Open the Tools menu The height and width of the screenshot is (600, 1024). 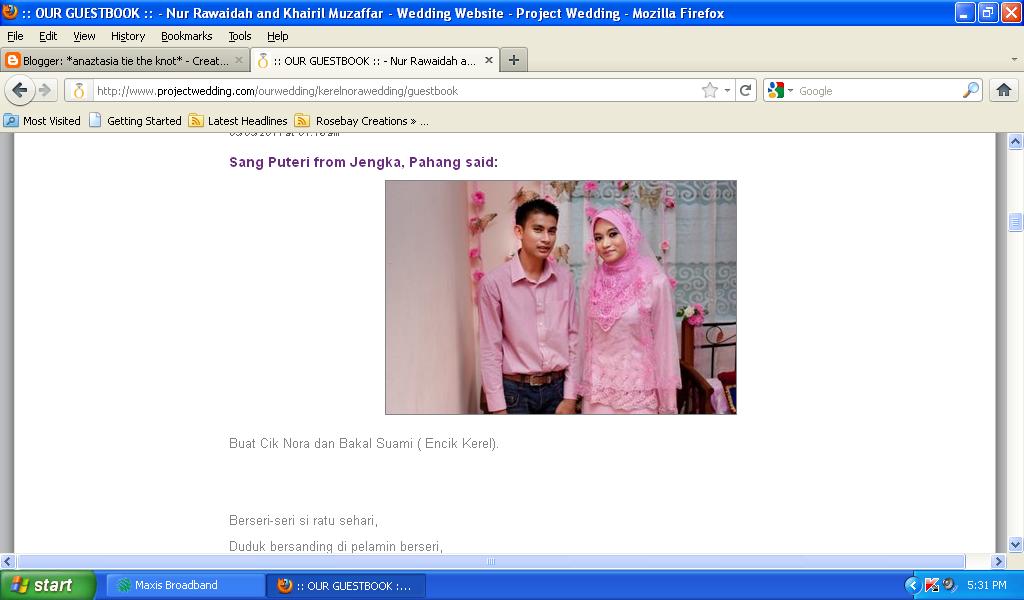239,36
